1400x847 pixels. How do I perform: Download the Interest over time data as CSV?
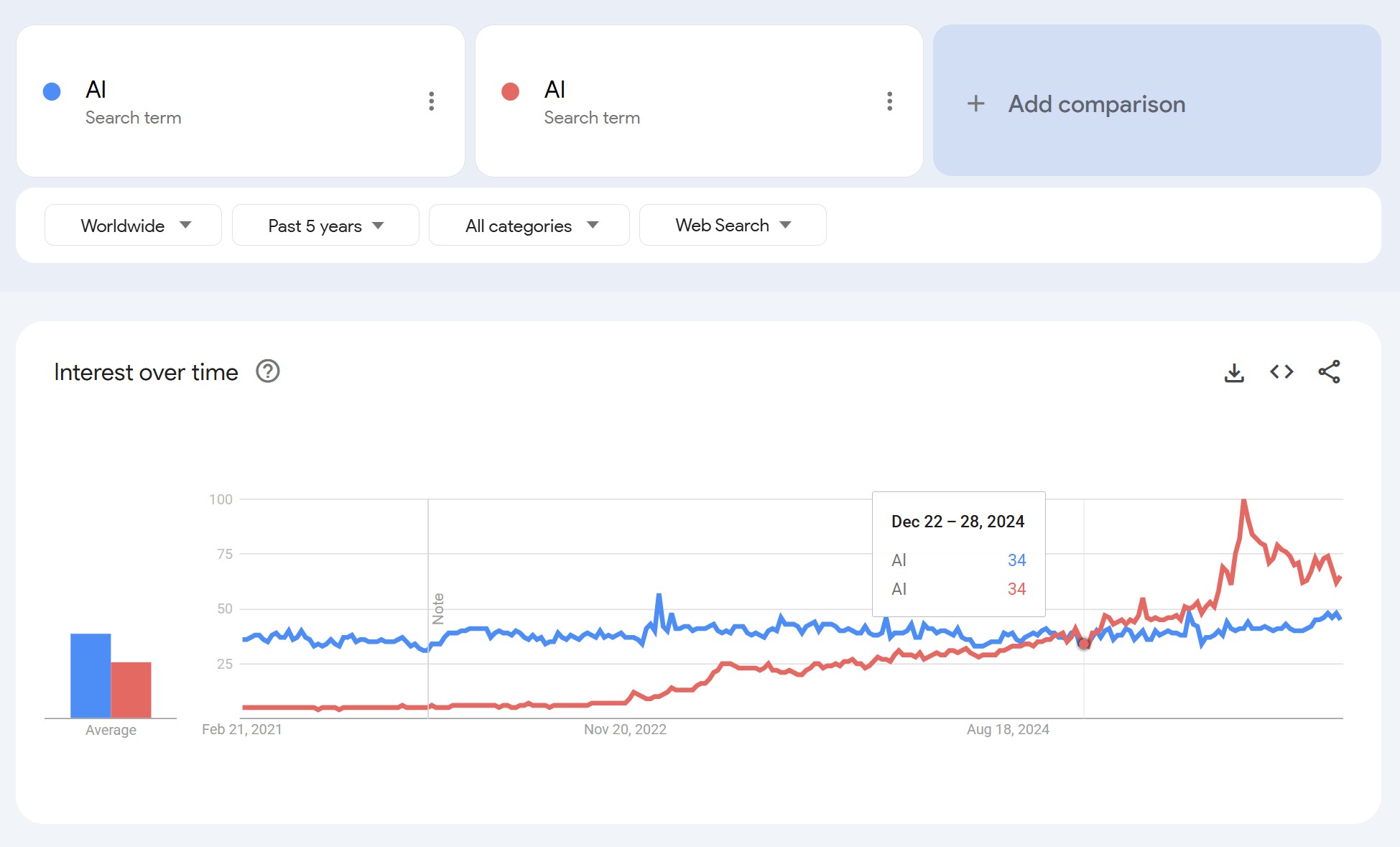click(1234, 371)
